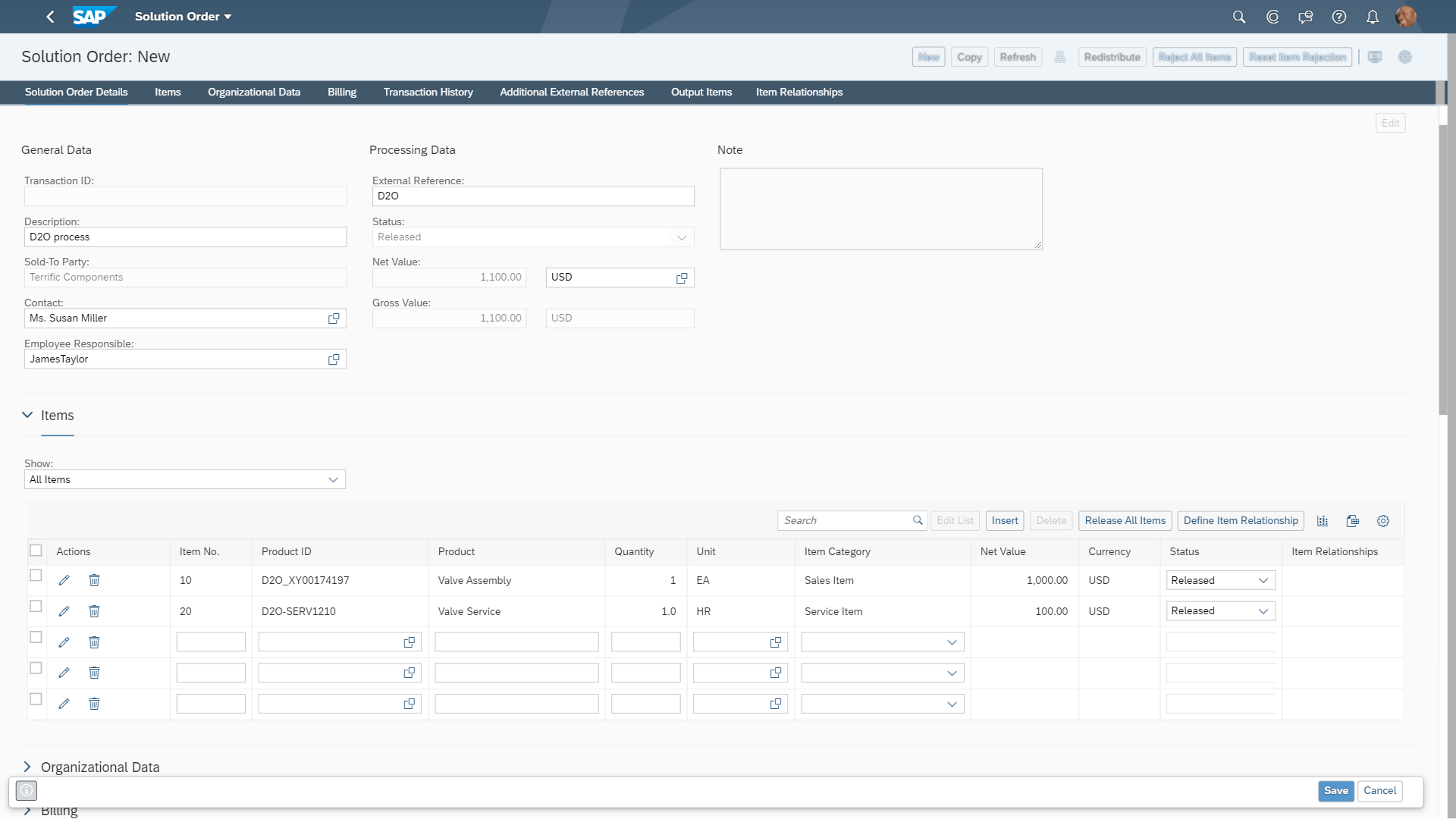
Task: Click Release All Items
Action: coord(1125,521)
